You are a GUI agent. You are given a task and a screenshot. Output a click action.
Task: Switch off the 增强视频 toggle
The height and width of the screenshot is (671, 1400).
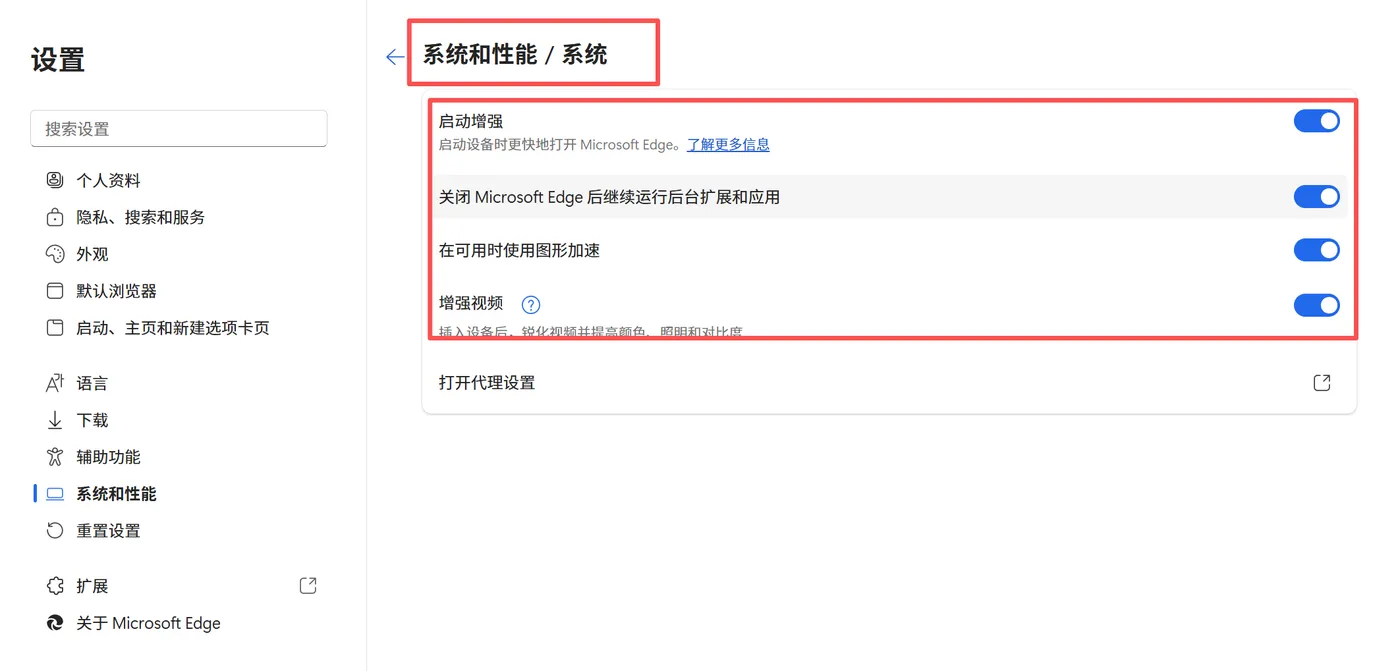tap(1316, 305)
